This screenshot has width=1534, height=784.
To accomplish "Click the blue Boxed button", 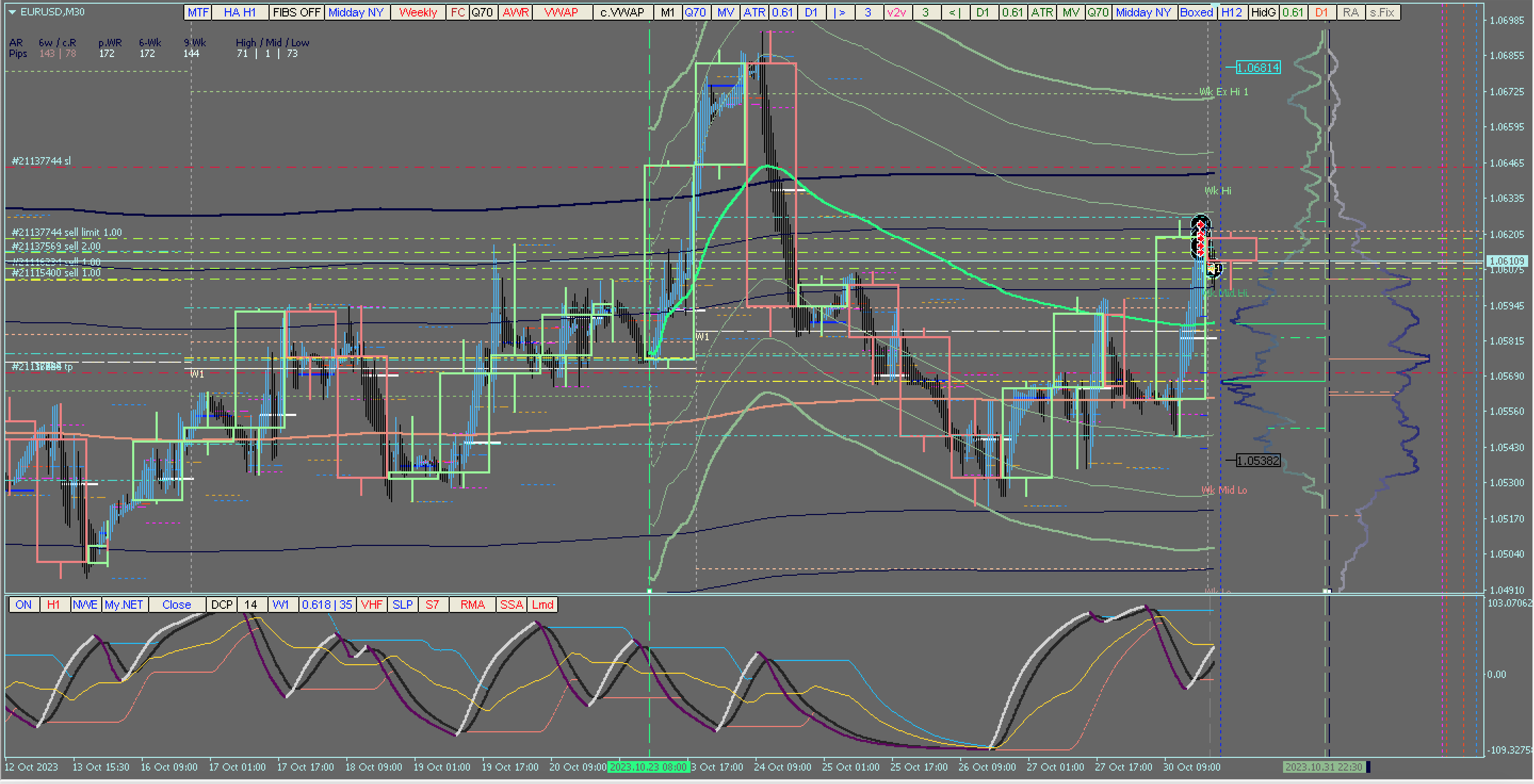I will [x=1196, y=12].
